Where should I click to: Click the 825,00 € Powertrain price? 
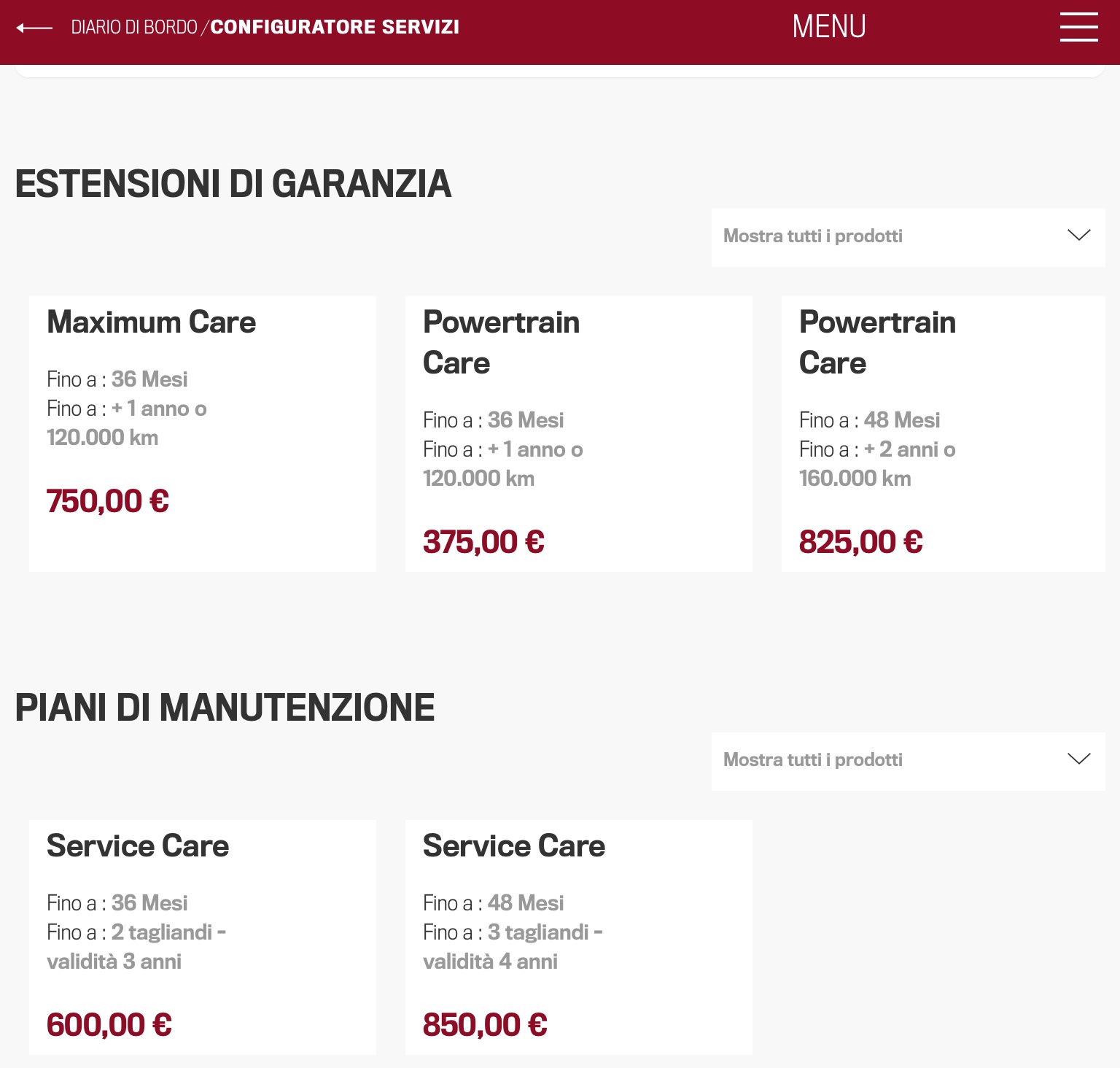coord(860,542)
